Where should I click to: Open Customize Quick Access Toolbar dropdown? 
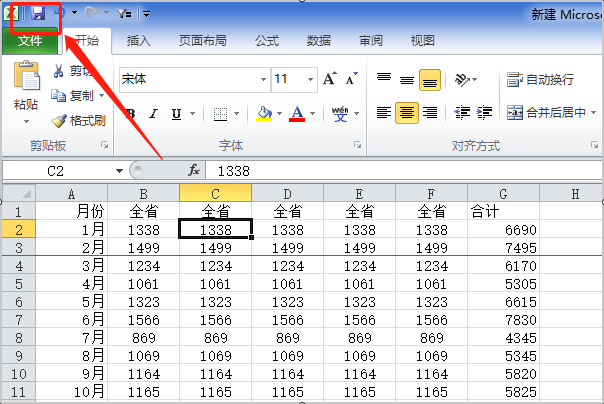pos(146,14)
